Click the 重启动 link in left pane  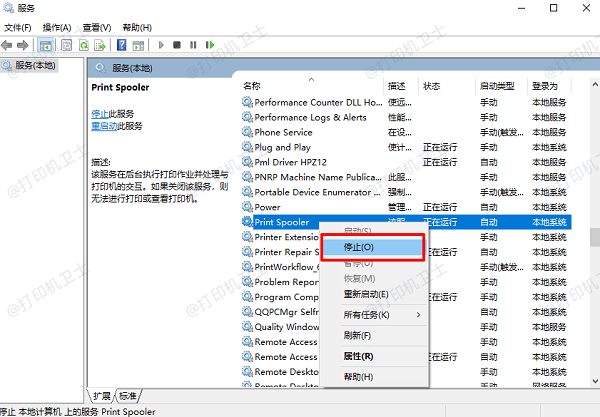[104, 126]
